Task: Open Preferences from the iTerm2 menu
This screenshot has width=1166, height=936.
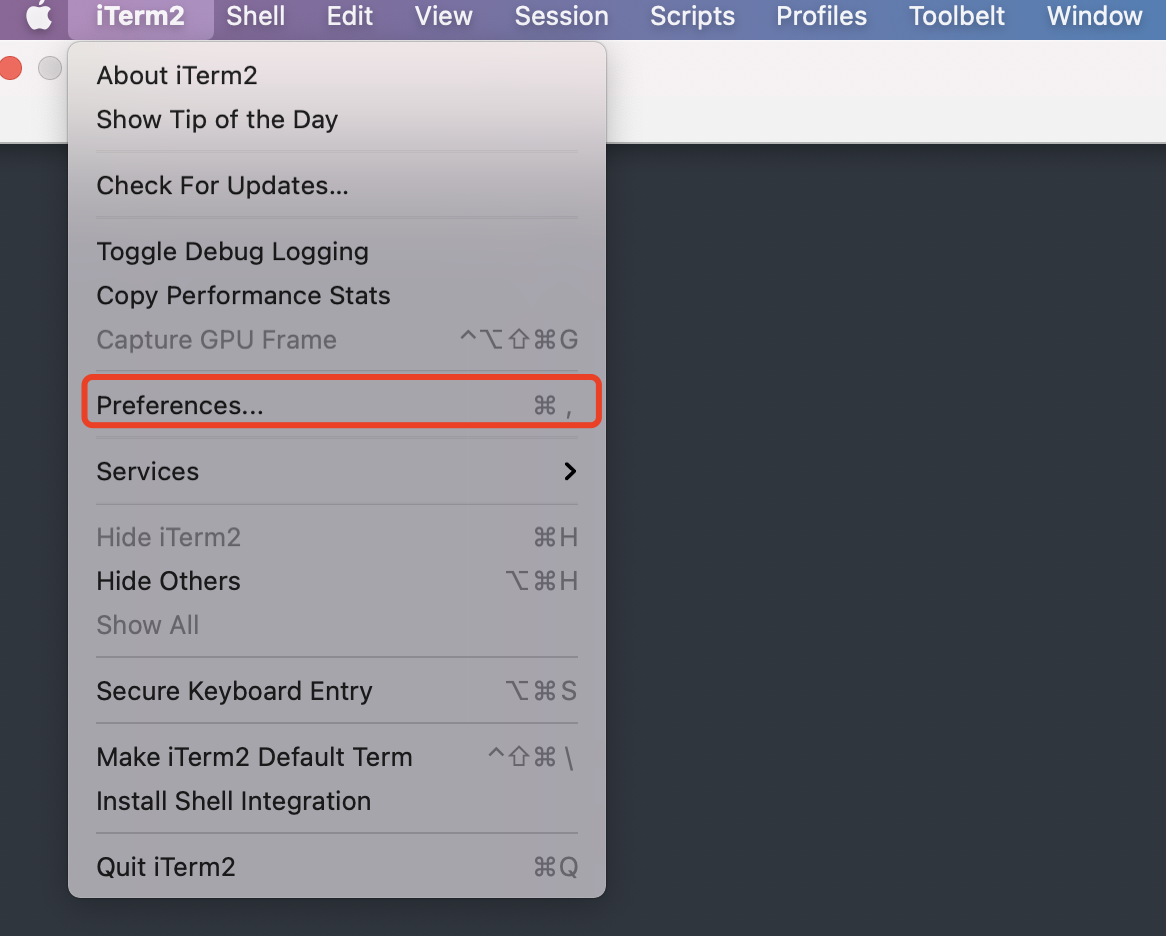Action: click(x=180, y=405)
